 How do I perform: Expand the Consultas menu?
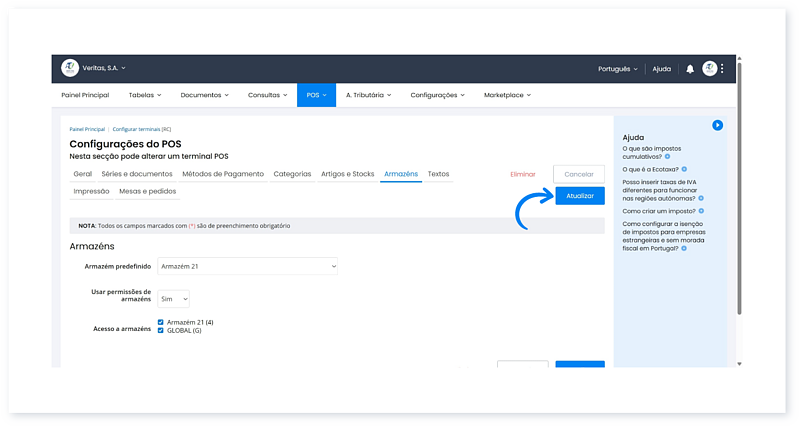point(267,95)
